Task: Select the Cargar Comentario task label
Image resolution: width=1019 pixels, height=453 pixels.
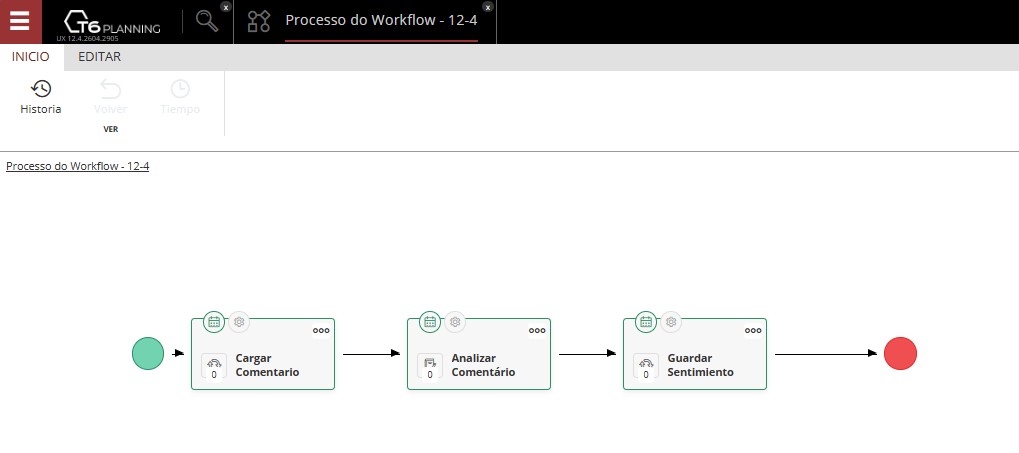Action: click(x=267, y=365)
